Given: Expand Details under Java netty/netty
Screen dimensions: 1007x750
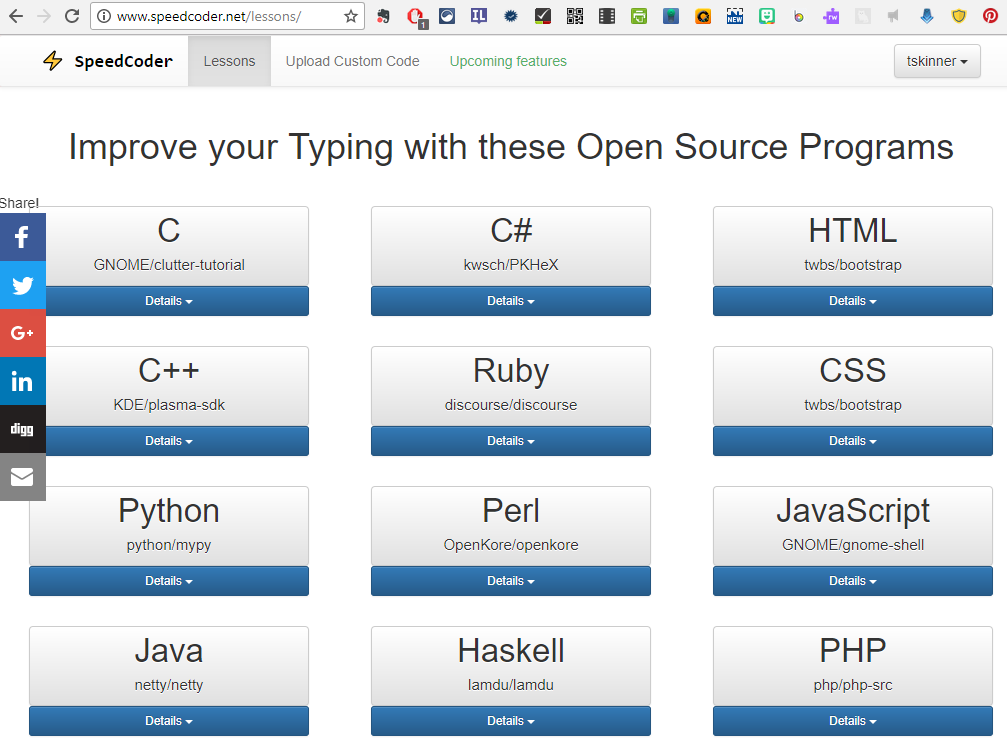Looking at the screenshot, I should click(x=169, y=721).
